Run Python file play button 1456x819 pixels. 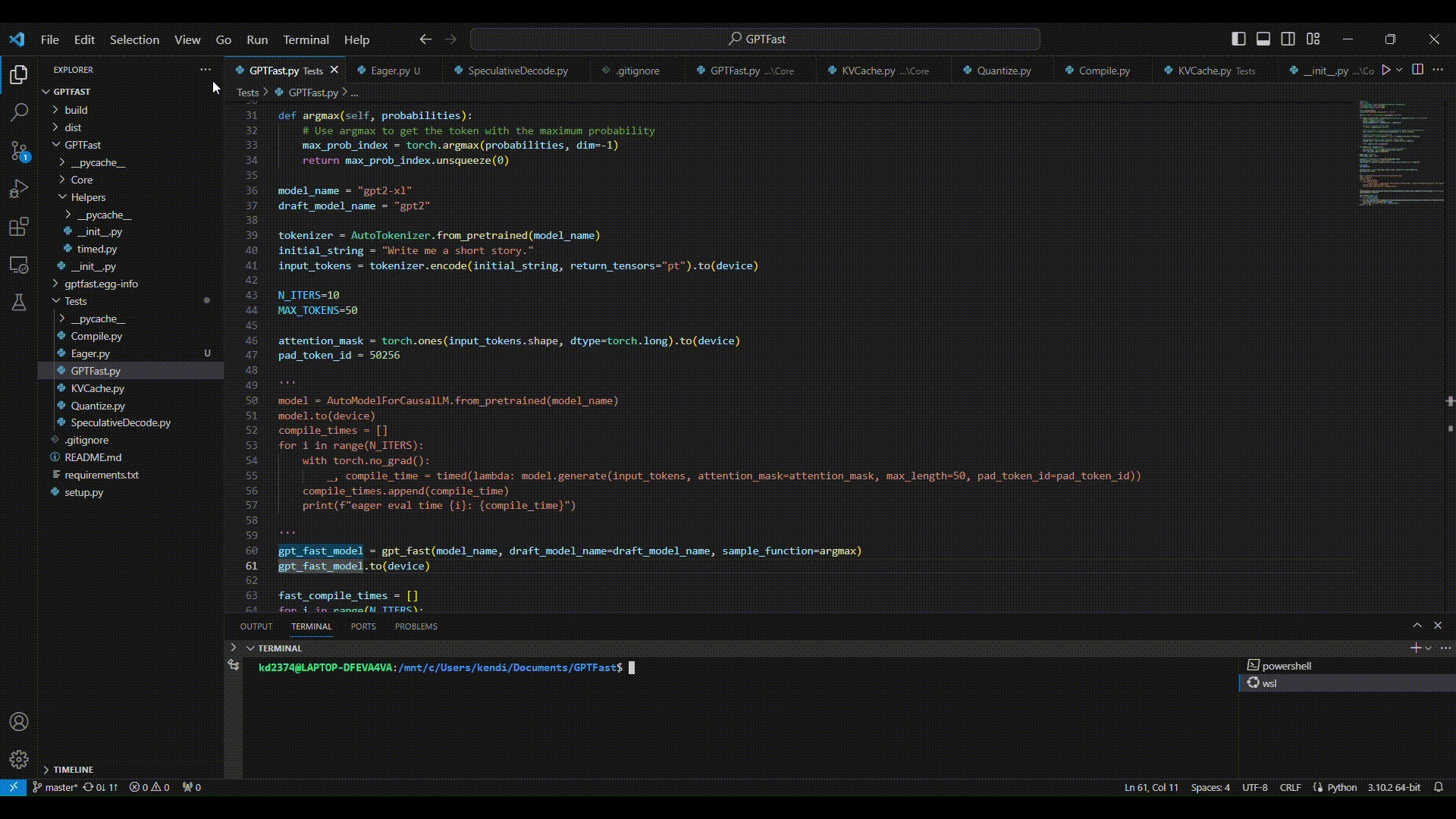(x=1385, y=70)
